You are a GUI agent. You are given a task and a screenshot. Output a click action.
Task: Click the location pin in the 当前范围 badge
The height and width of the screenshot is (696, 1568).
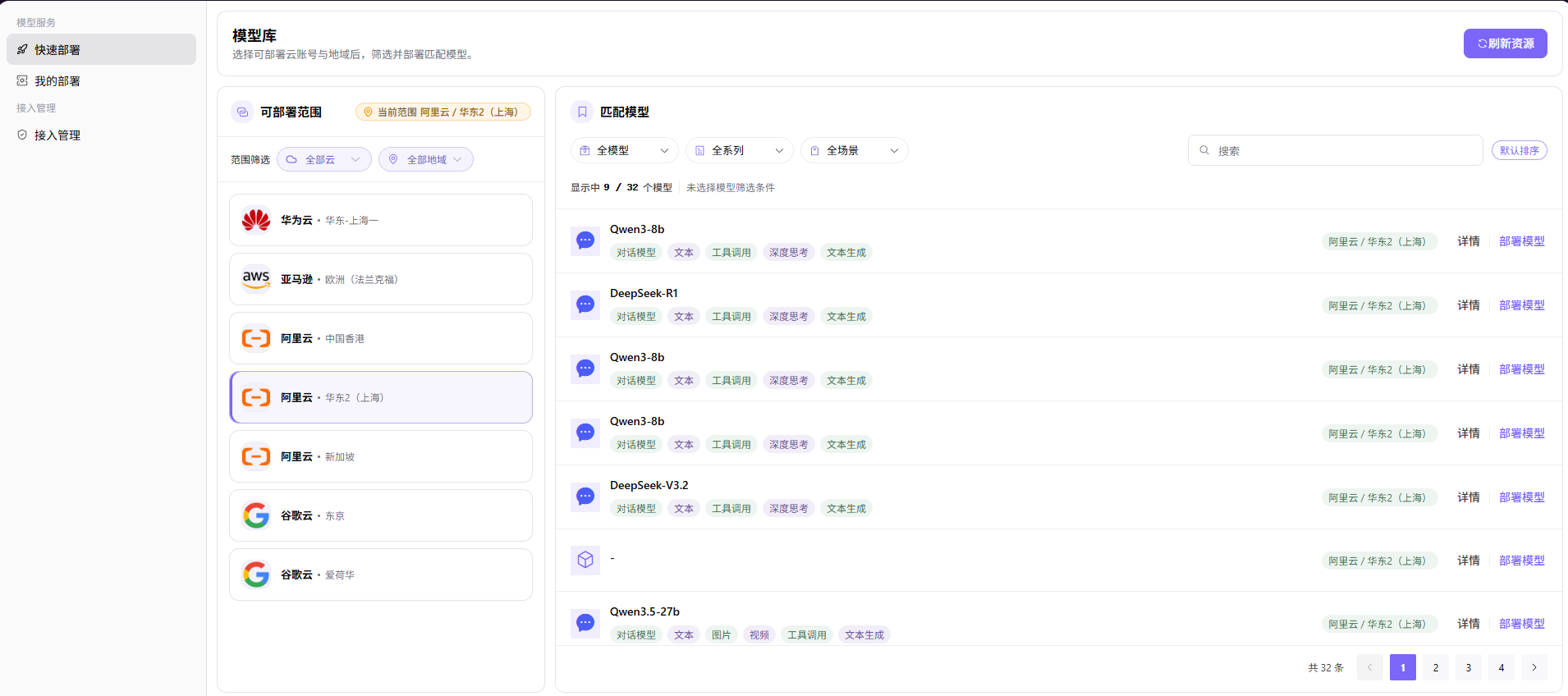pyautogui.click(x=368, y=112)
